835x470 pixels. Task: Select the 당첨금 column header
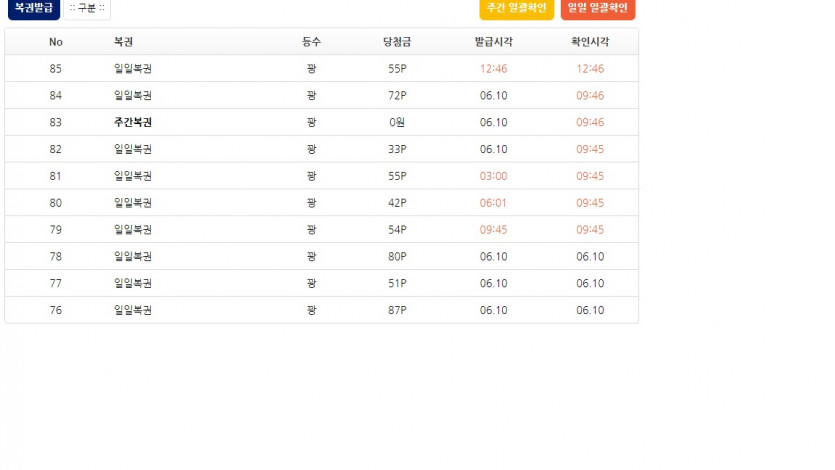397,42
